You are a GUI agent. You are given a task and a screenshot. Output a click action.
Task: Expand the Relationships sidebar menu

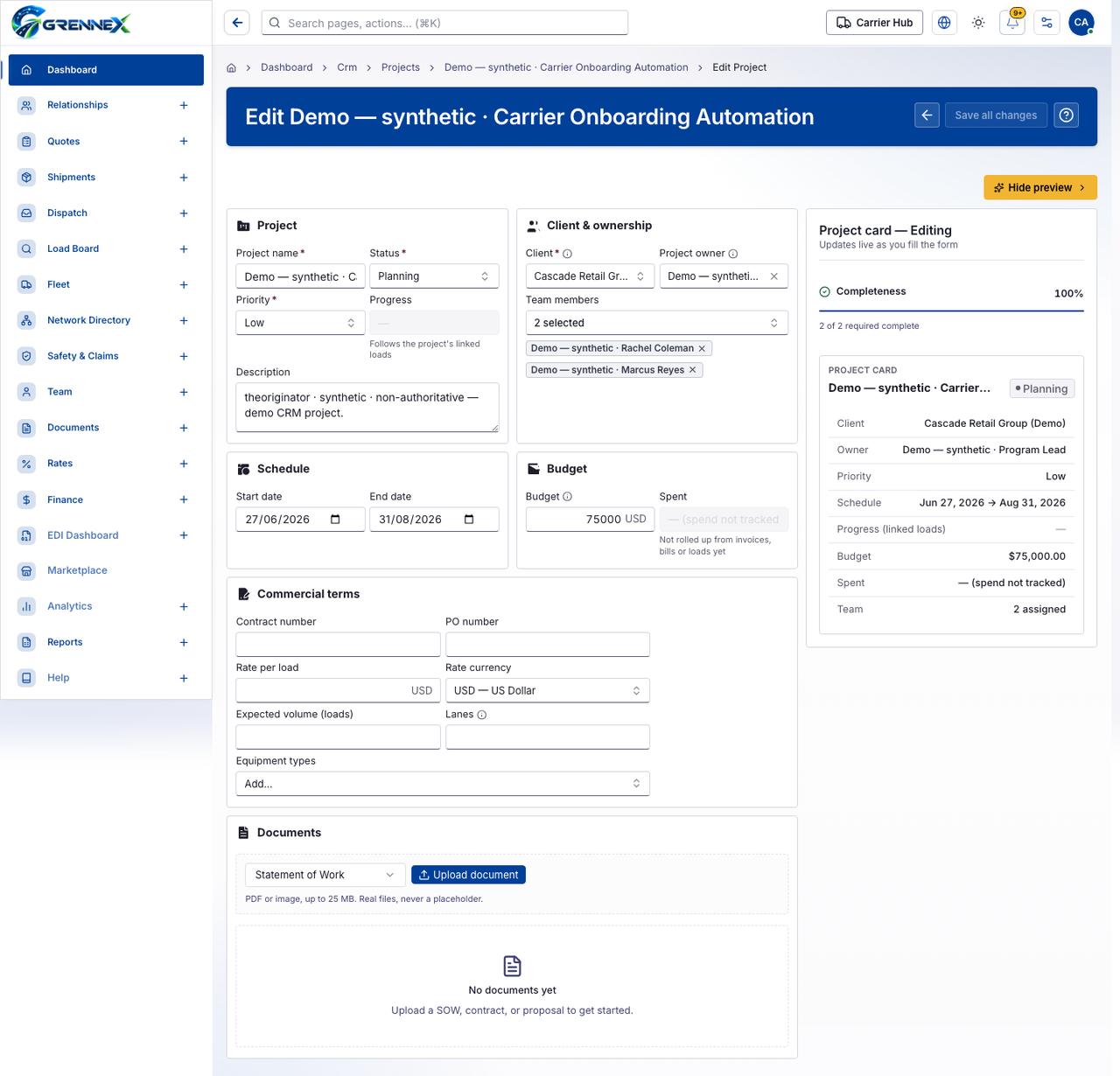point(184,105)
